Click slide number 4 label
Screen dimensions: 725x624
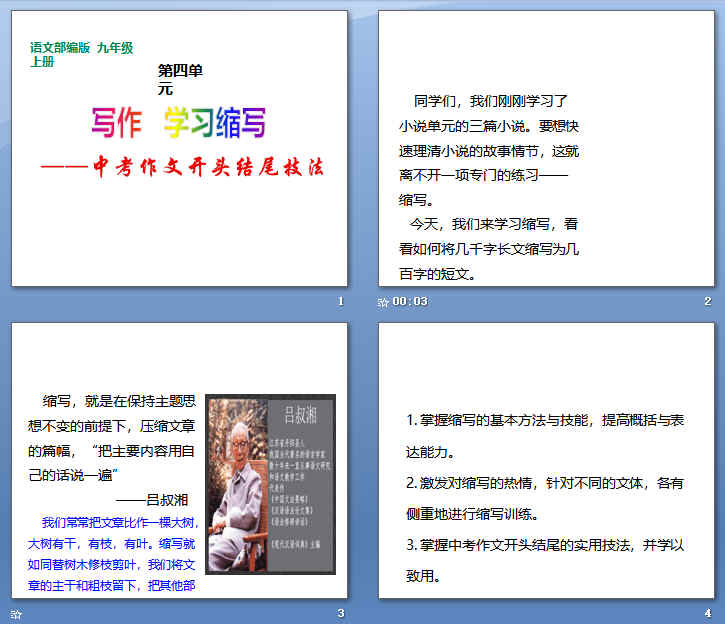click(x=707, y=613)
